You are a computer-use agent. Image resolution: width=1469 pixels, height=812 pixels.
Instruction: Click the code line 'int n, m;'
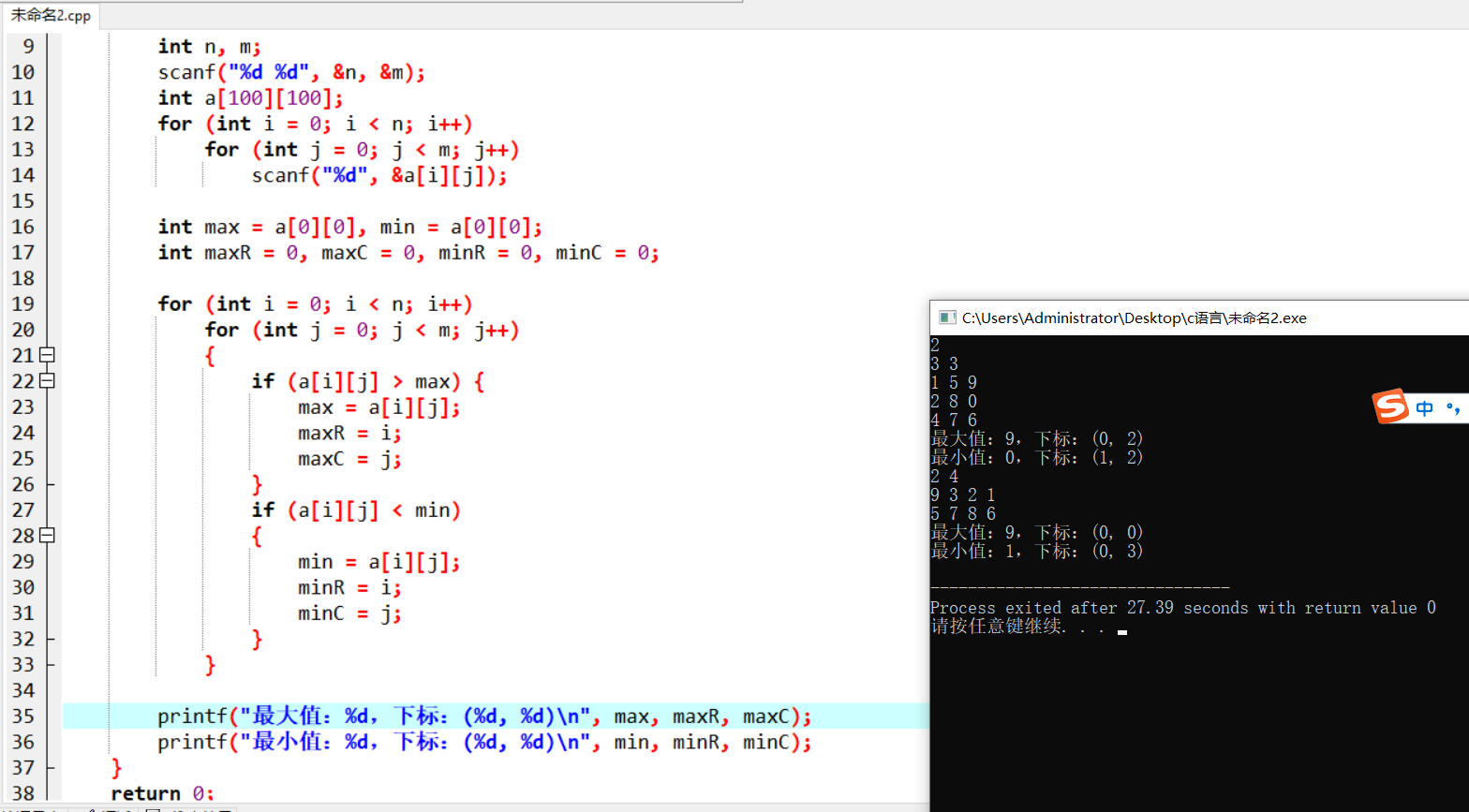coord(209,47)
